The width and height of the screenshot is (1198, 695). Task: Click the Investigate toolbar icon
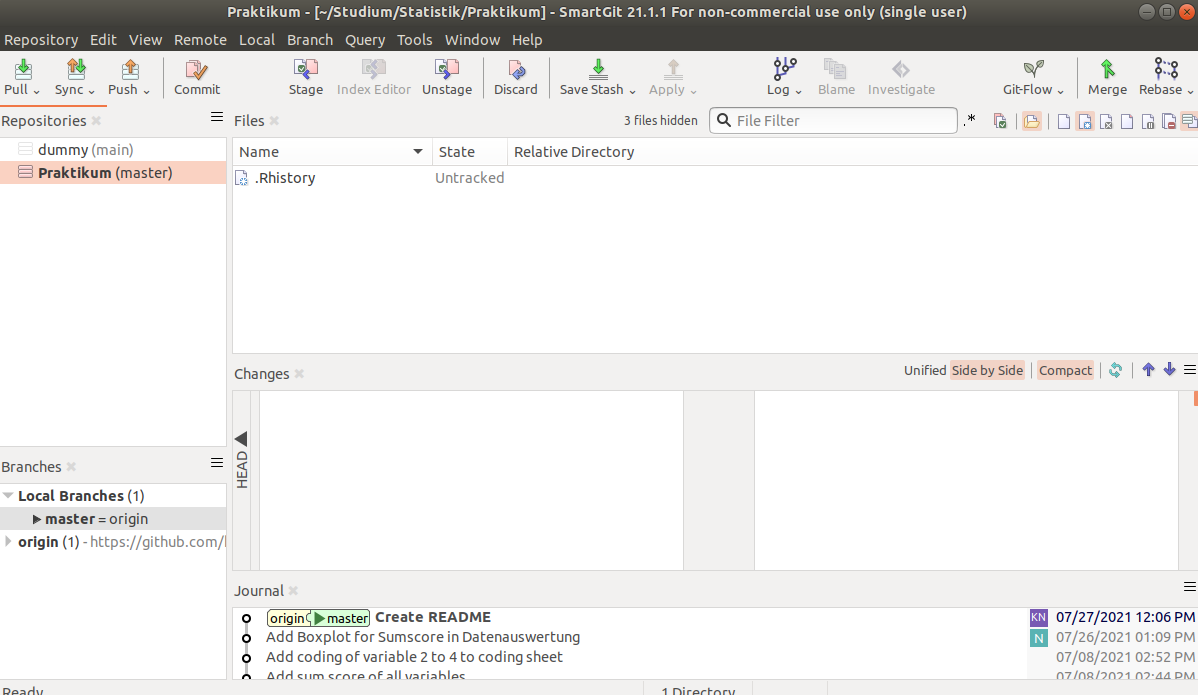[x=901, y=70]
